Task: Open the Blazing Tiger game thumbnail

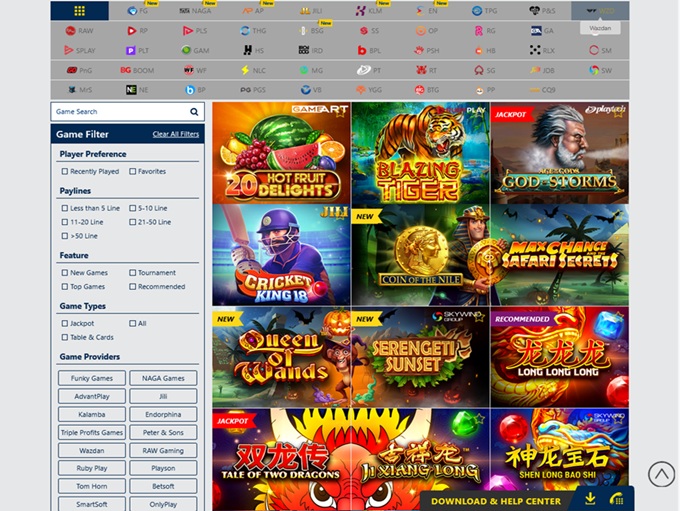Action: pos(420,153)
